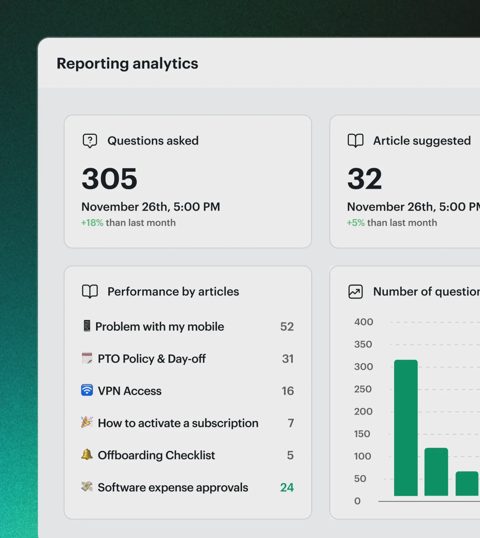Click the Article suggested card title
480x538 pixels.
tap(422, 141)
